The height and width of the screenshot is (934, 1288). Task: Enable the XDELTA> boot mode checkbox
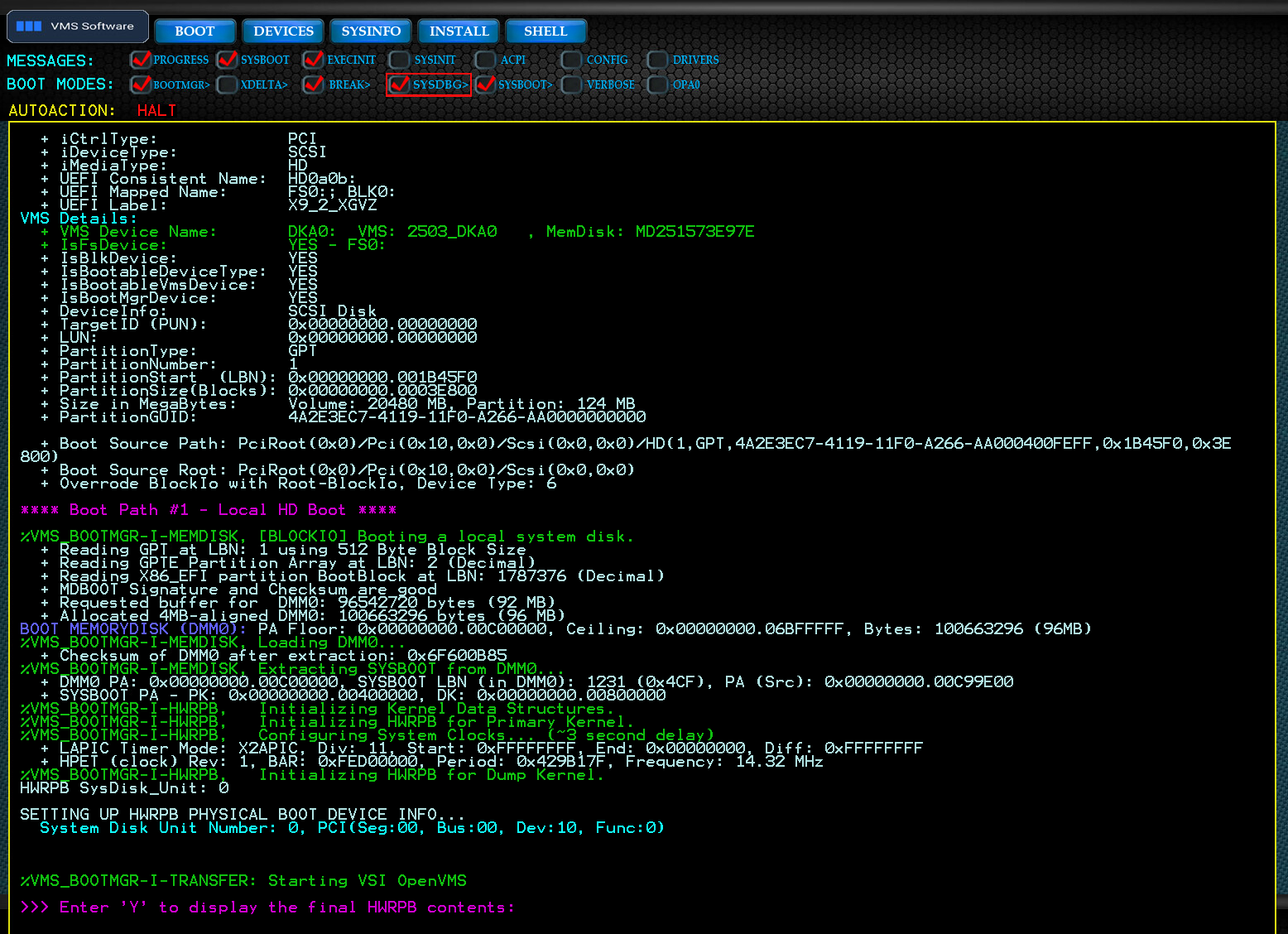(228, 84)
